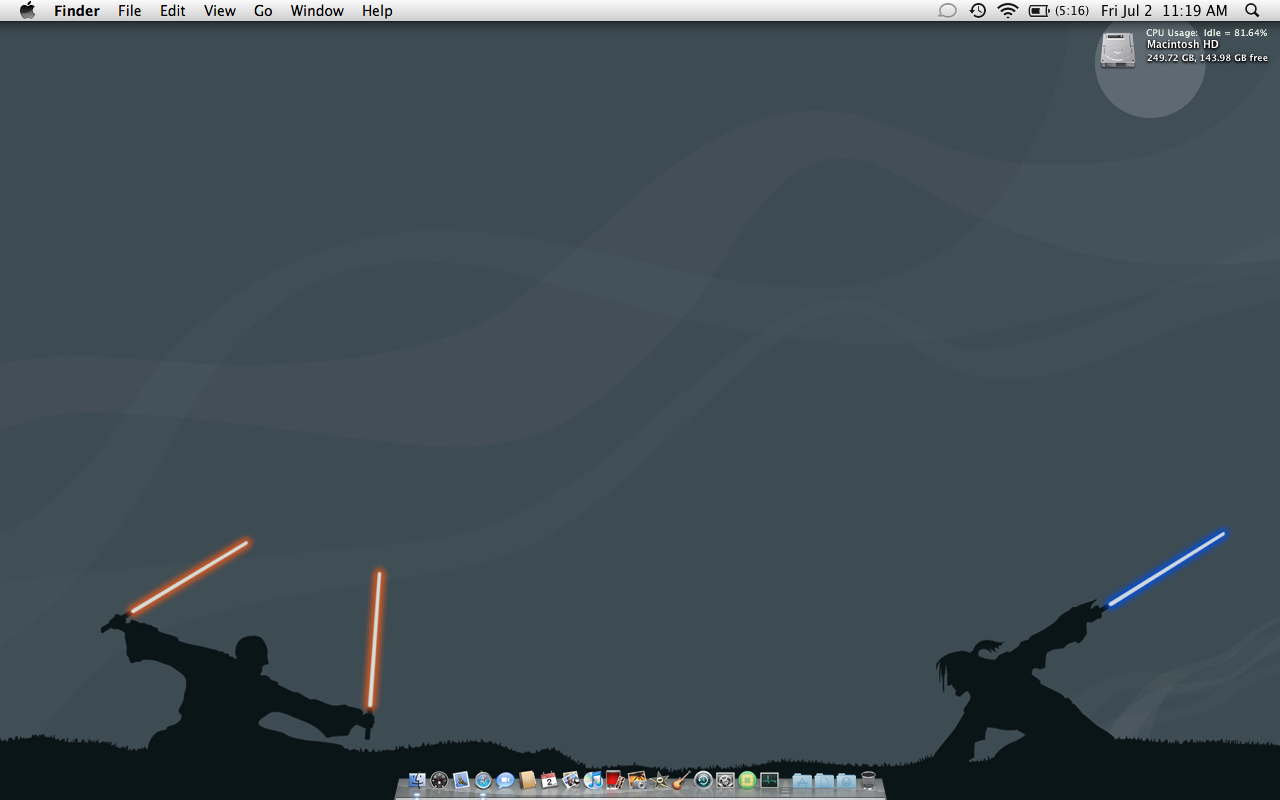Open the Go menu
The height and width of the screenshot is (800, 1280).
click(263, 11)
